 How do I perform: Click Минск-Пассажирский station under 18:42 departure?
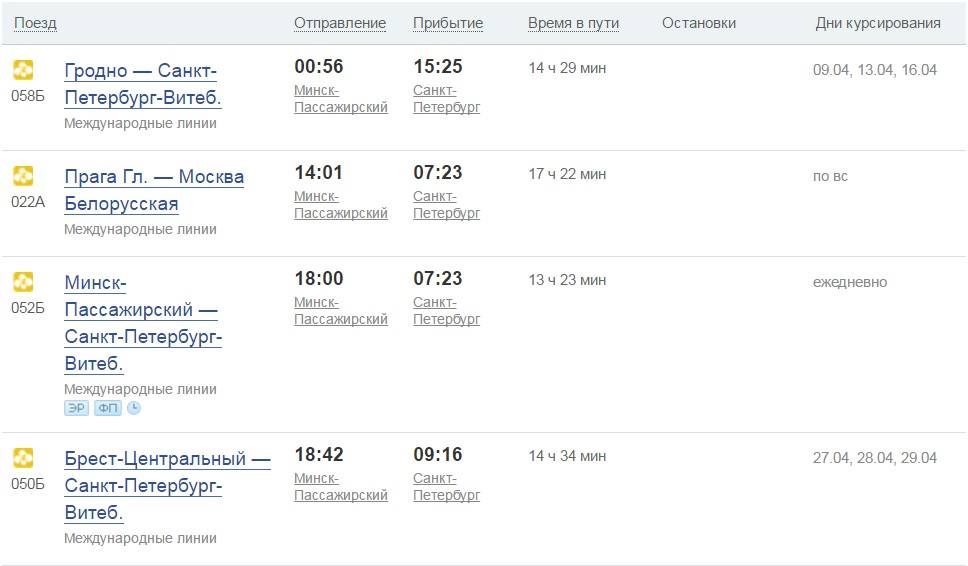click(x=341, y=487)
